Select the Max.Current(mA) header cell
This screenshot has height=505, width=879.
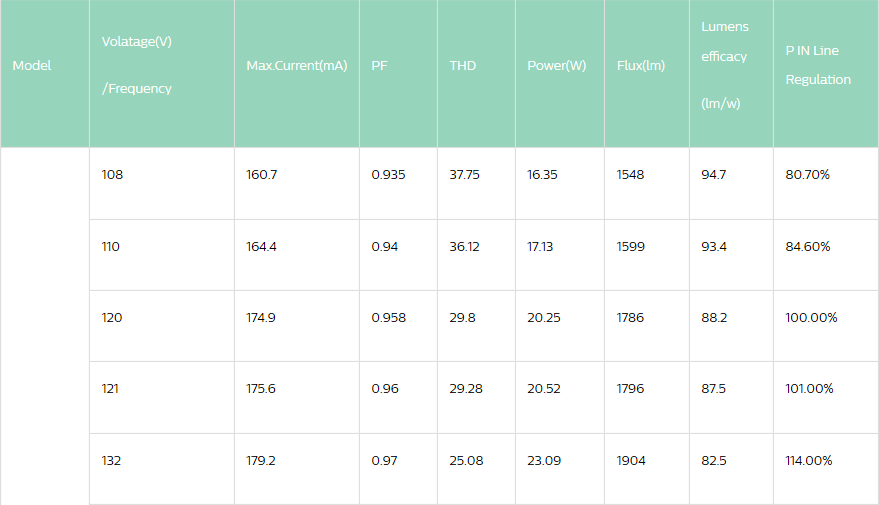point(296,66)
